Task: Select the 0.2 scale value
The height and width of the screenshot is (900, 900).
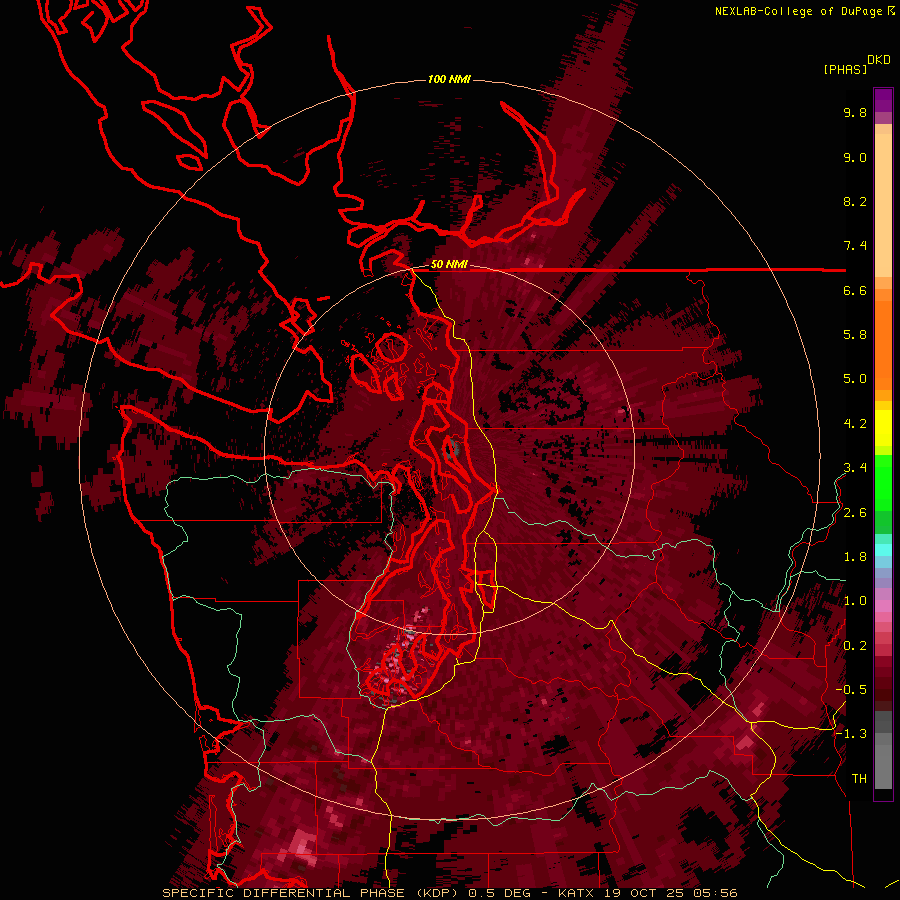Action: click(855, 646)
